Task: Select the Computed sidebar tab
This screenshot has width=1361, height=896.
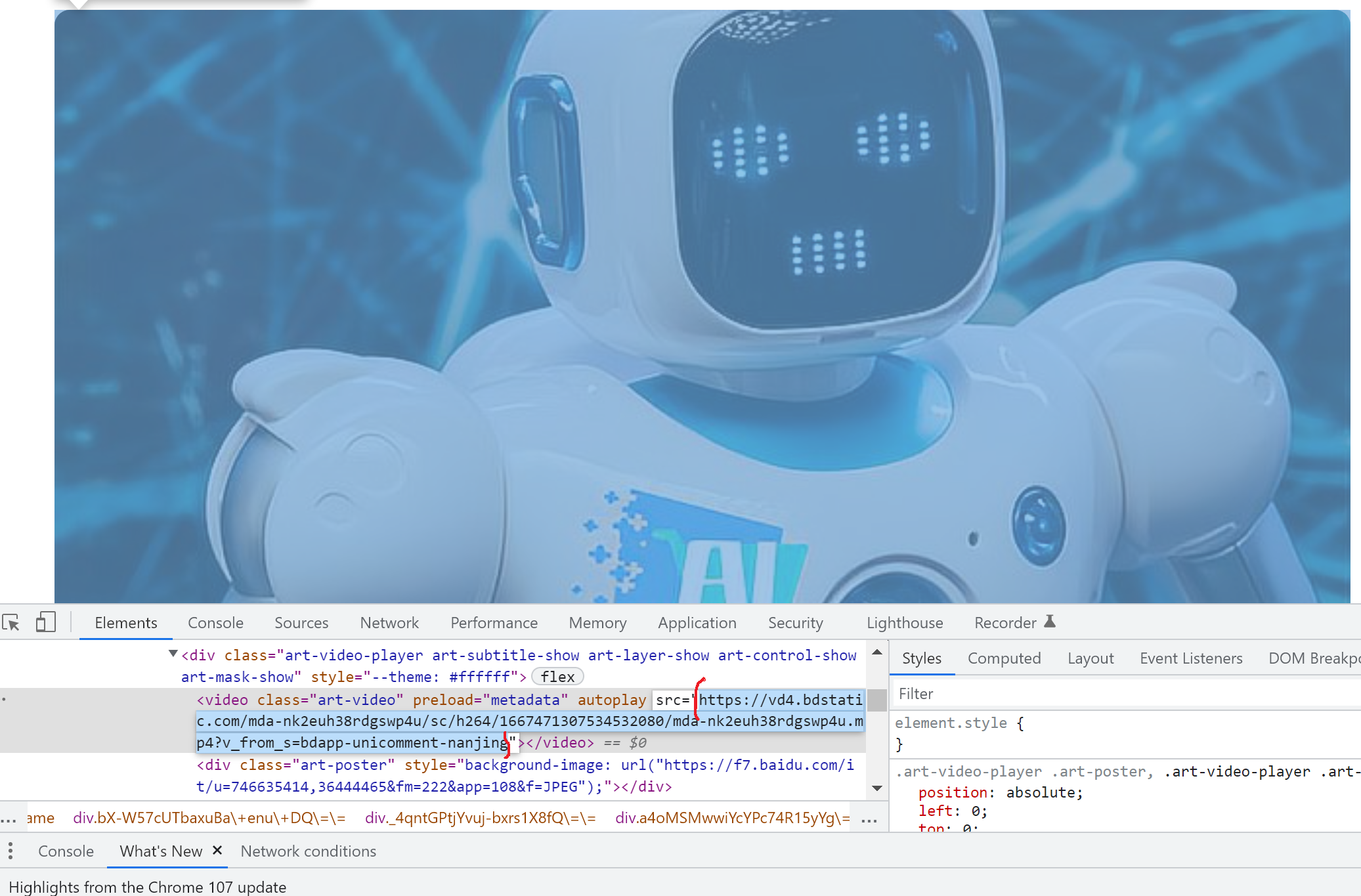Action: click(1004, 658)
